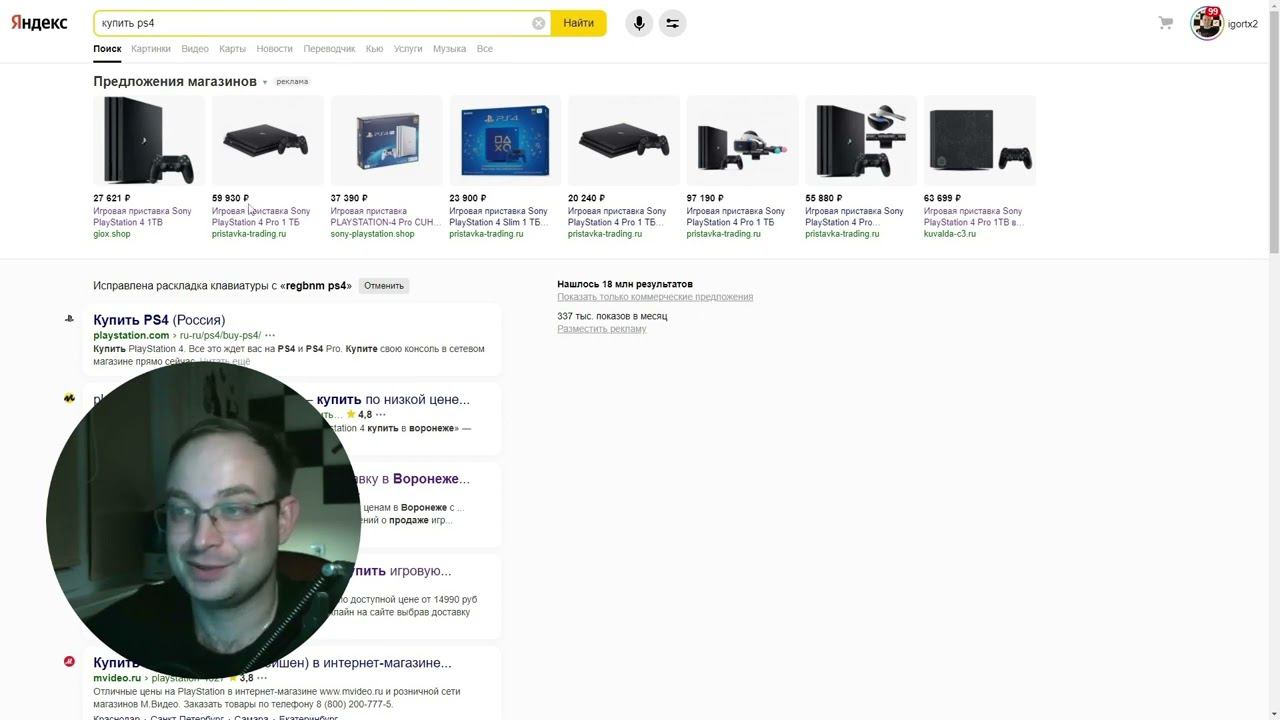Screen dimensions: 1280x720
Task: Open product image priced 27 621 ₽
Action: tap(149, 140)
